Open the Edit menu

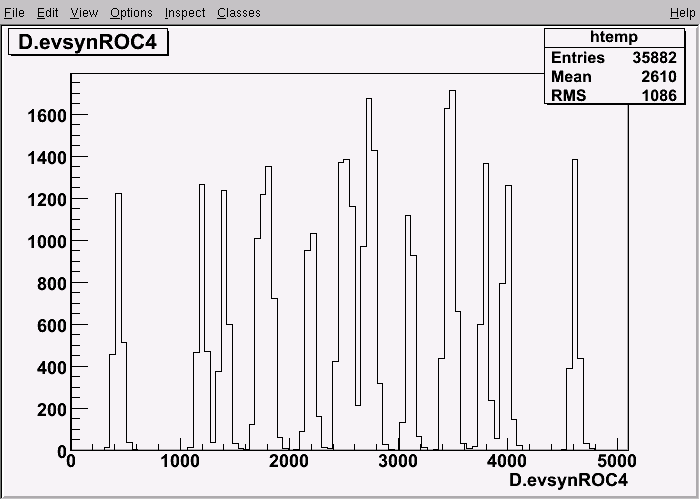[x=47, y=12]
